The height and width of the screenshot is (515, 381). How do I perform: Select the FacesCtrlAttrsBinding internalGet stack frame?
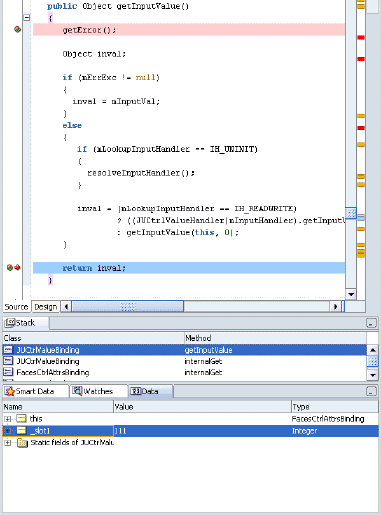[184, 372]
